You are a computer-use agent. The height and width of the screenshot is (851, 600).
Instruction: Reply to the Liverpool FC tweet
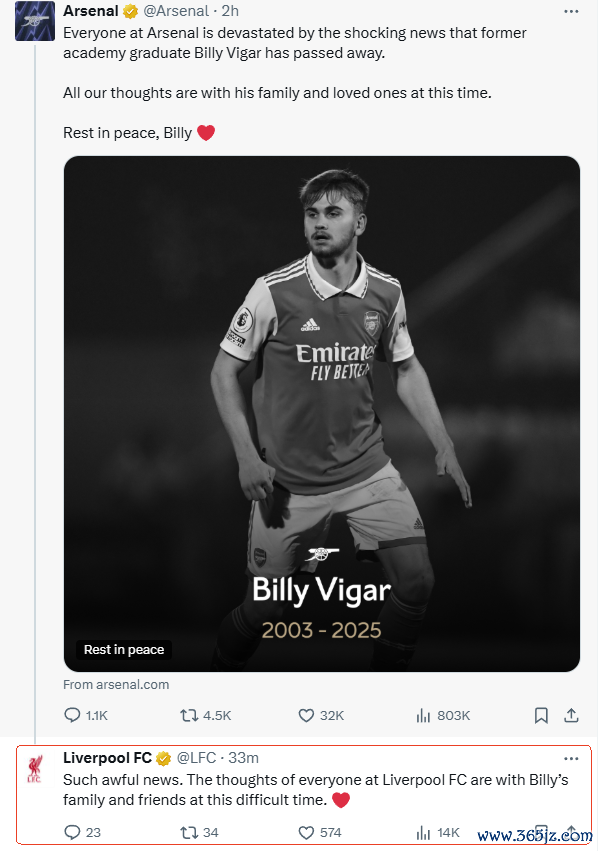pos(72,832)
